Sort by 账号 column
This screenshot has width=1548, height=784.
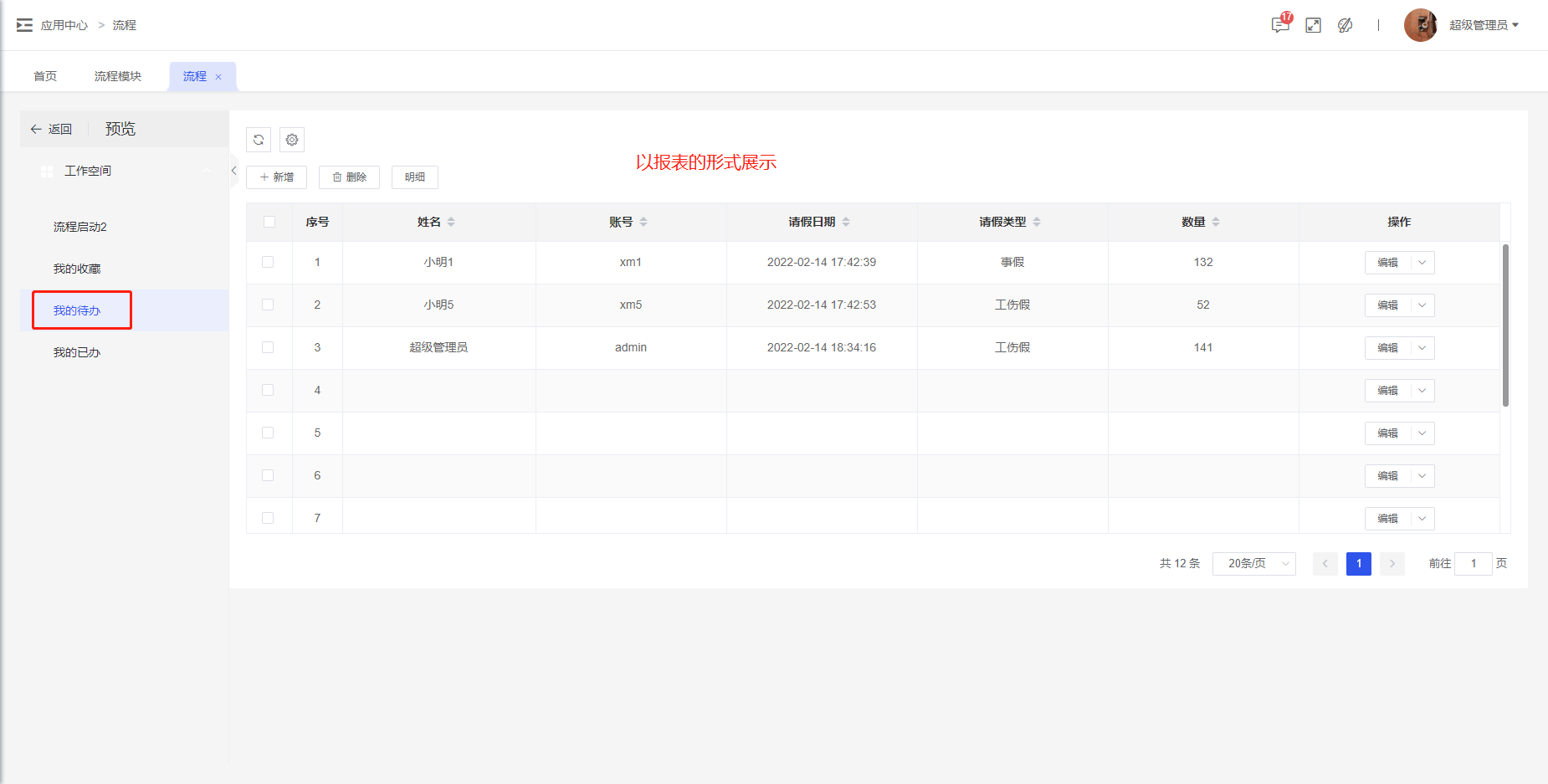643,222
